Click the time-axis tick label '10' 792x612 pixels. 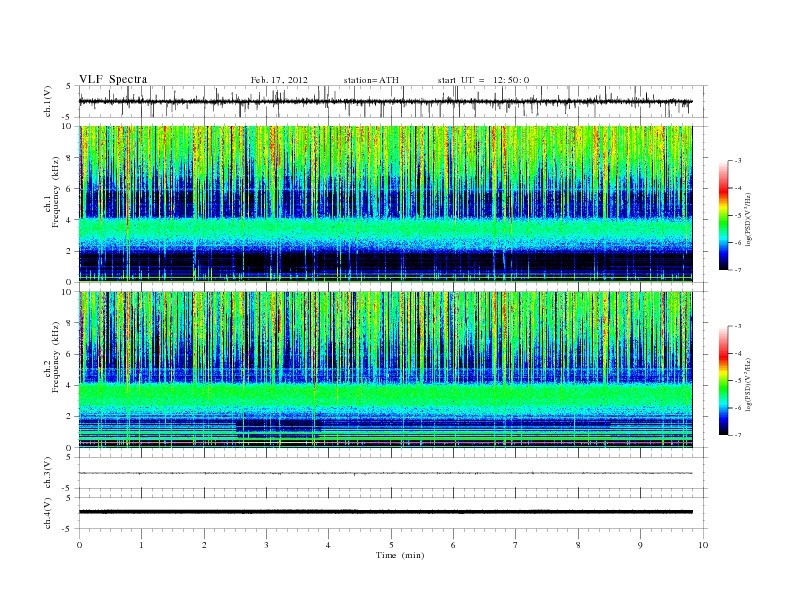pos(703,545)
